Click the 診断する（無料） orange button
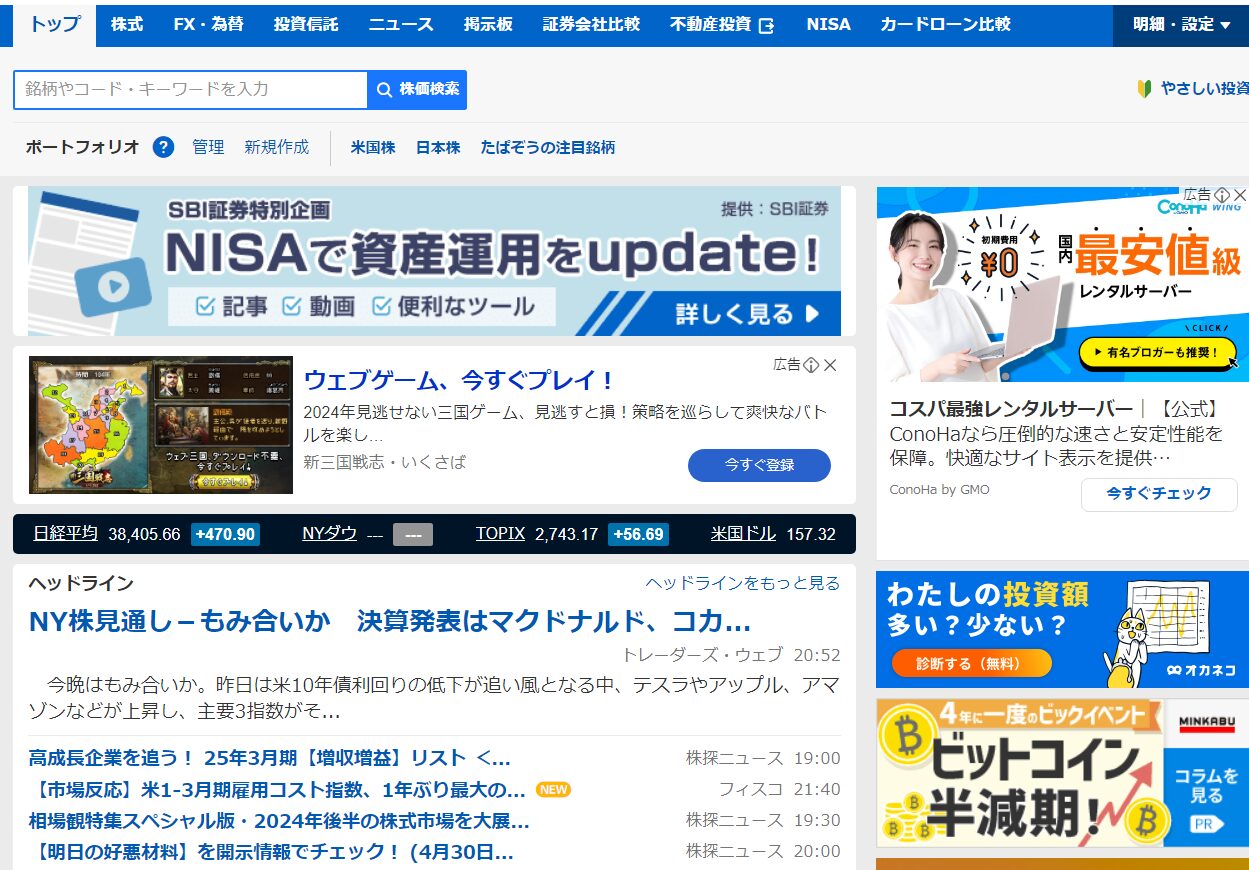The image size is (1249, 870). point(970,663)
